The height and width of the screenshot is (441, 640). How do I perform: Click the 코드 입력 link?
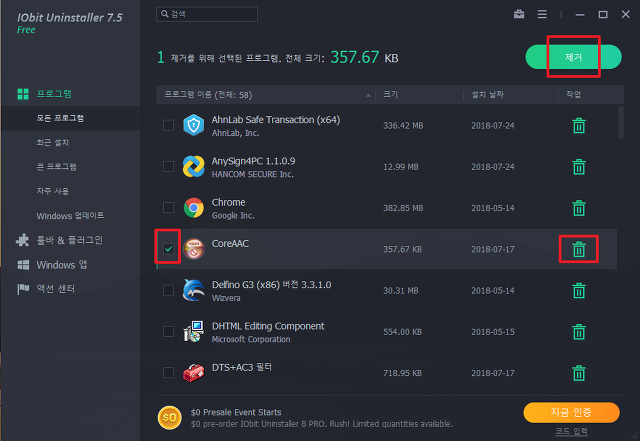point(571,431)
